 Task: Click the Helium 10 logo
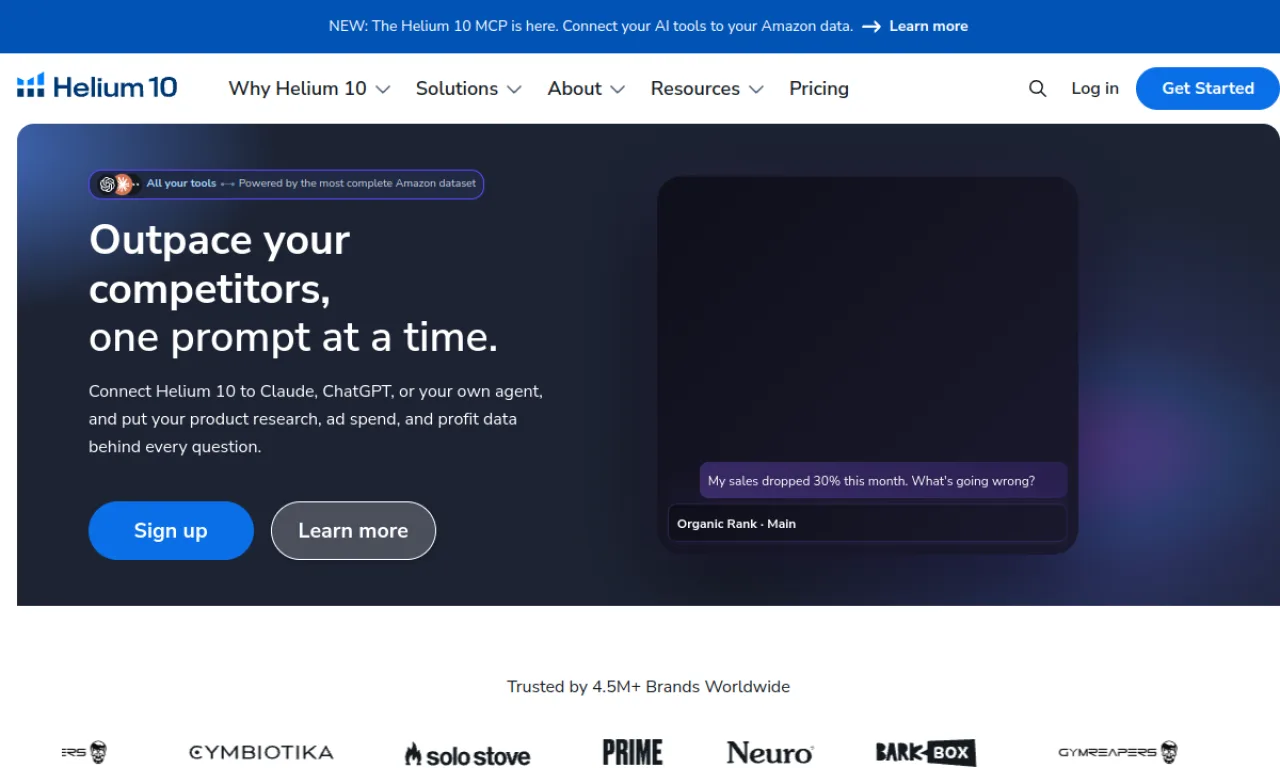click(97, 87)
